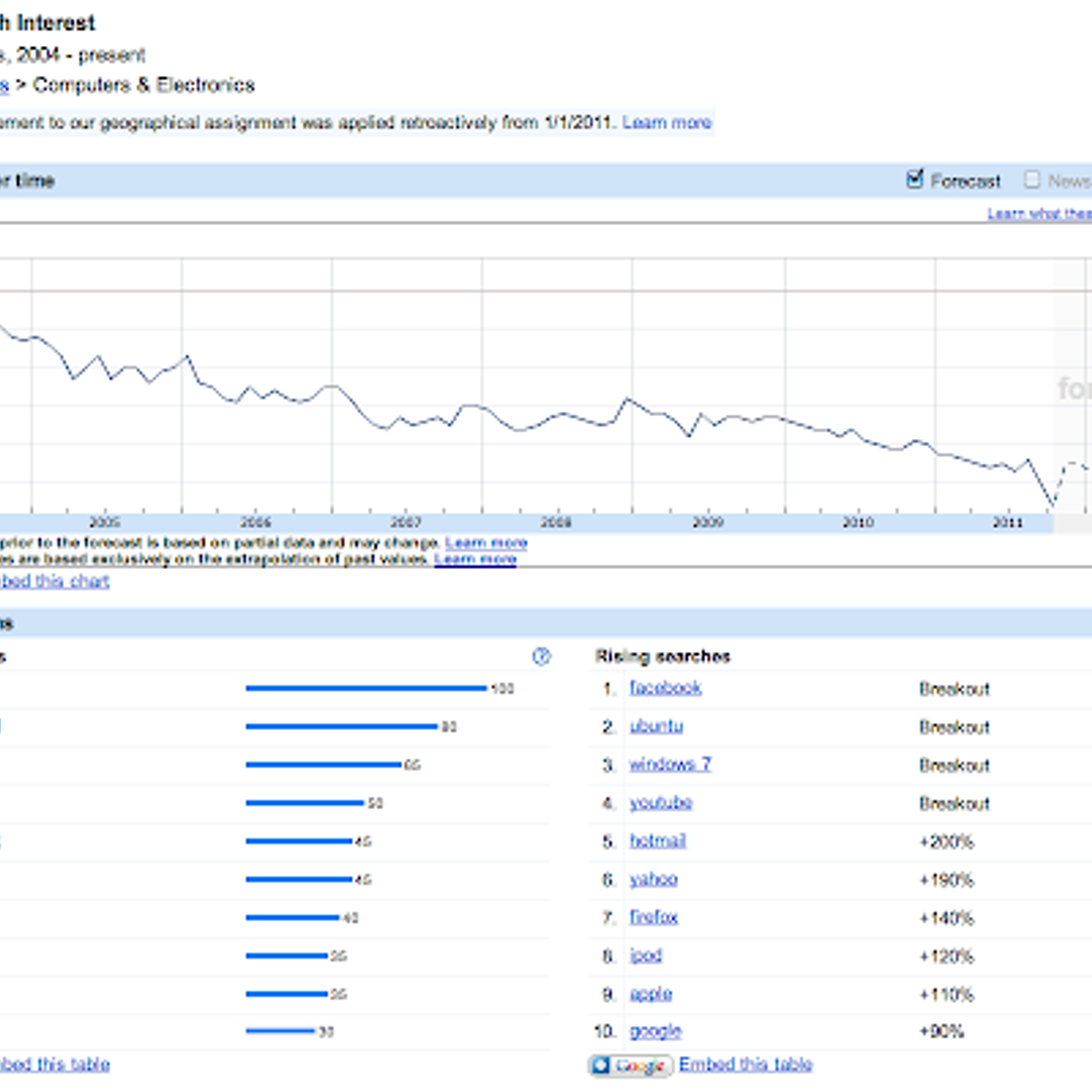This screenshot has width=1092, height=1092.
Task: Click the 2006 label on timeline
Action: [255, 523]
